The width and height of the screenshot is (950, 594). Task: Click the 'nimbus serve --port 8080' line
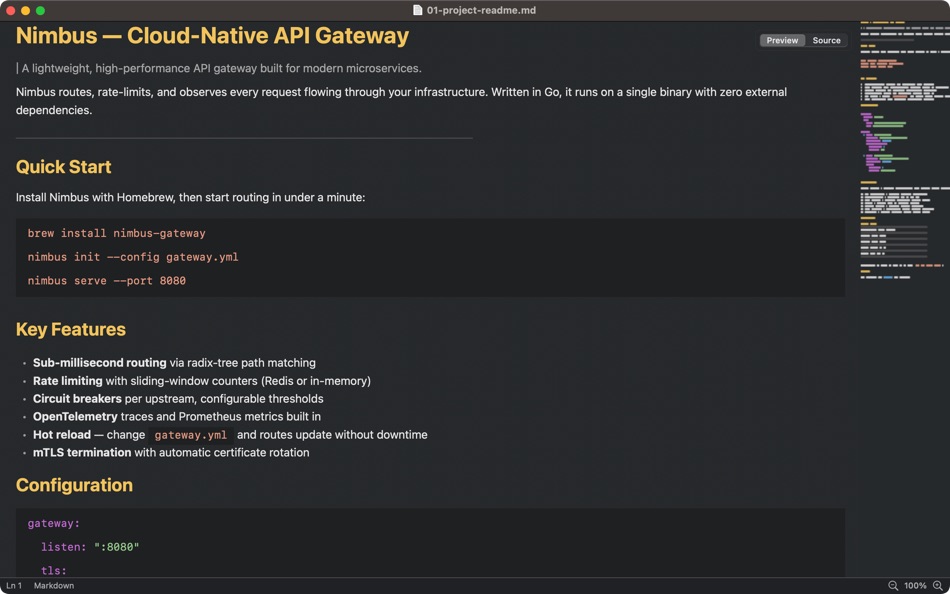coord(107,281)
